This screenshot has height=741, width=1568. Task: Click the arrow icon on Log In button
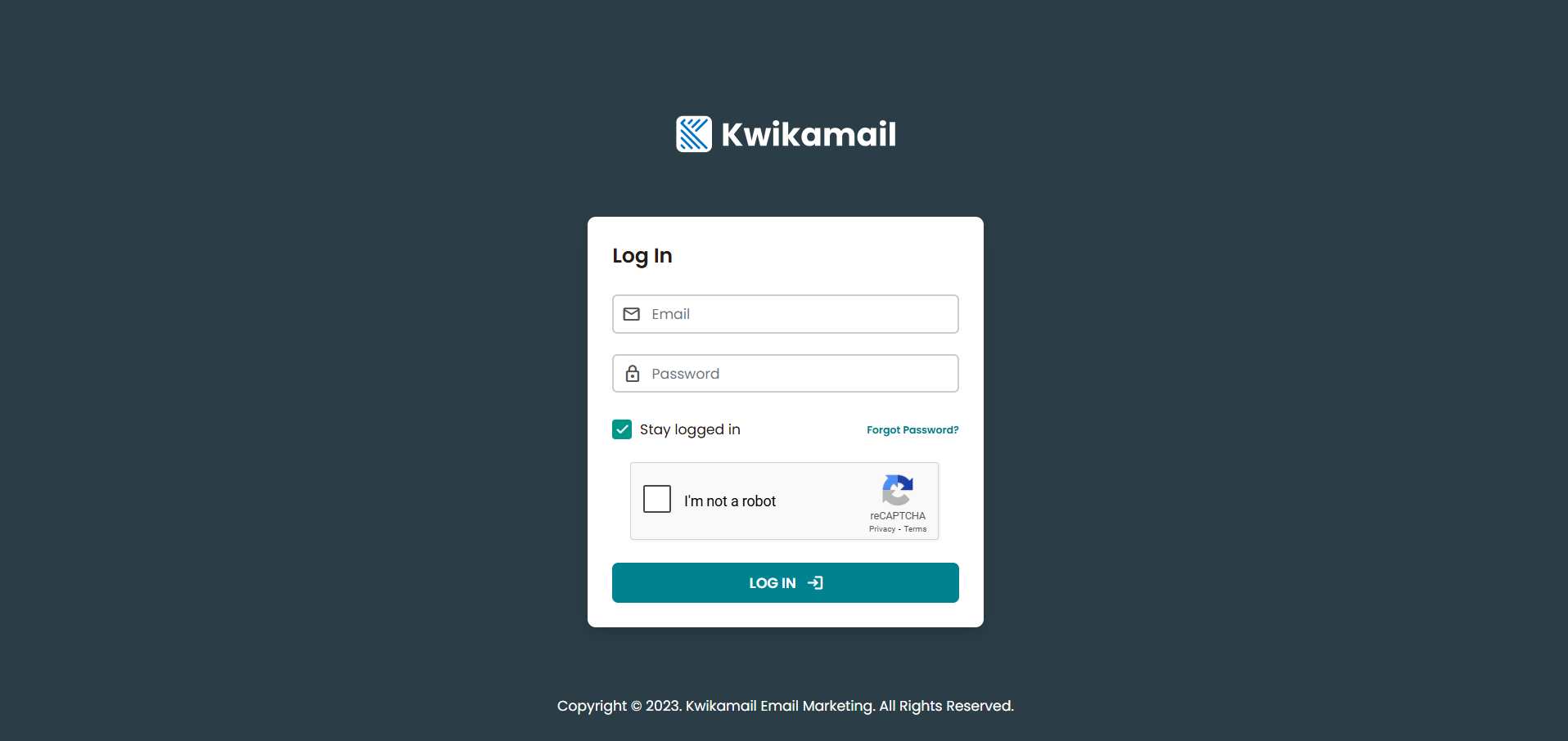[x=815, y=583]
